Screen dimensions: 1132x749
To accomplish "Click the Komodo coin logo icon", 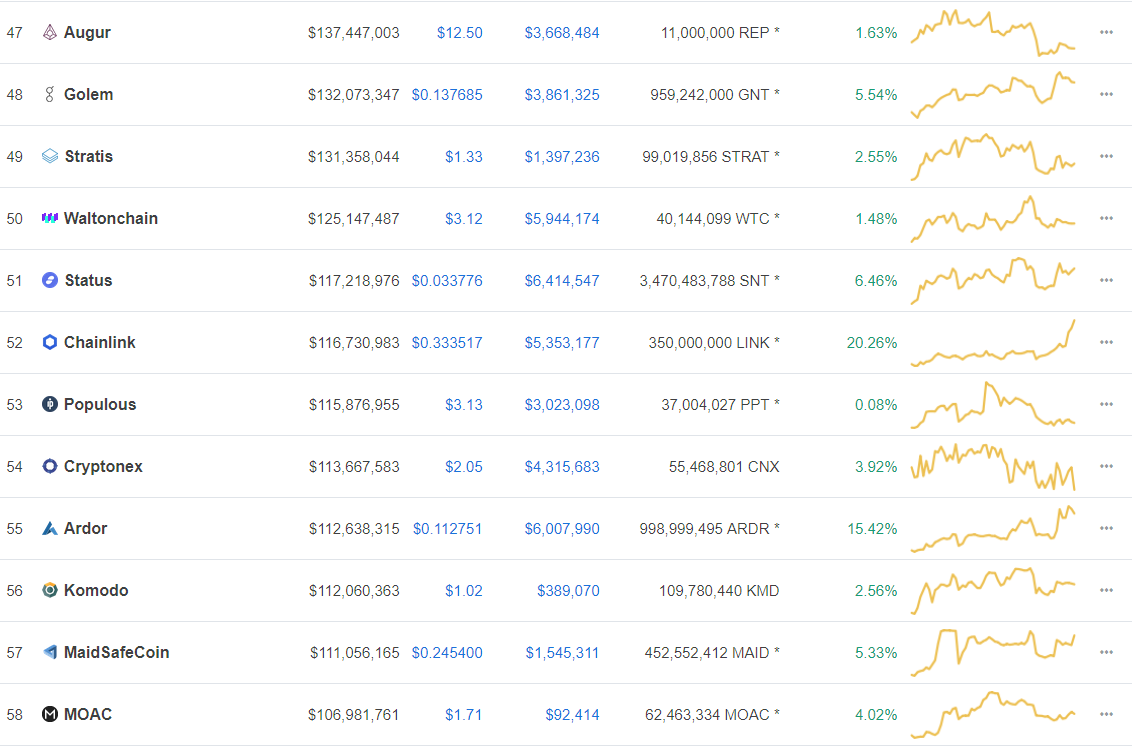I will [49, 590].
